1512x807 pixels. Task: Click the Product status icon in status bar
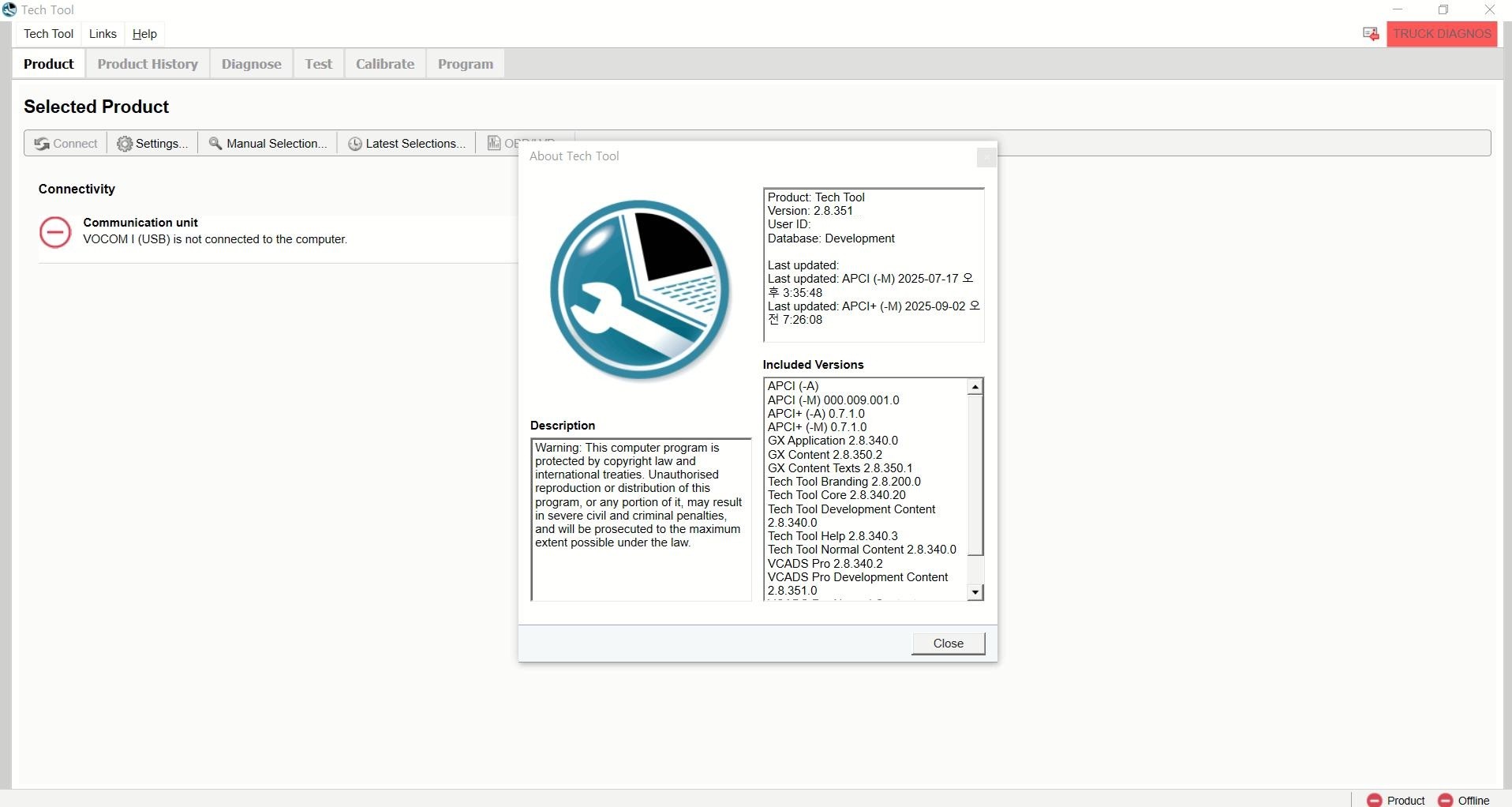click(1375, 800)
